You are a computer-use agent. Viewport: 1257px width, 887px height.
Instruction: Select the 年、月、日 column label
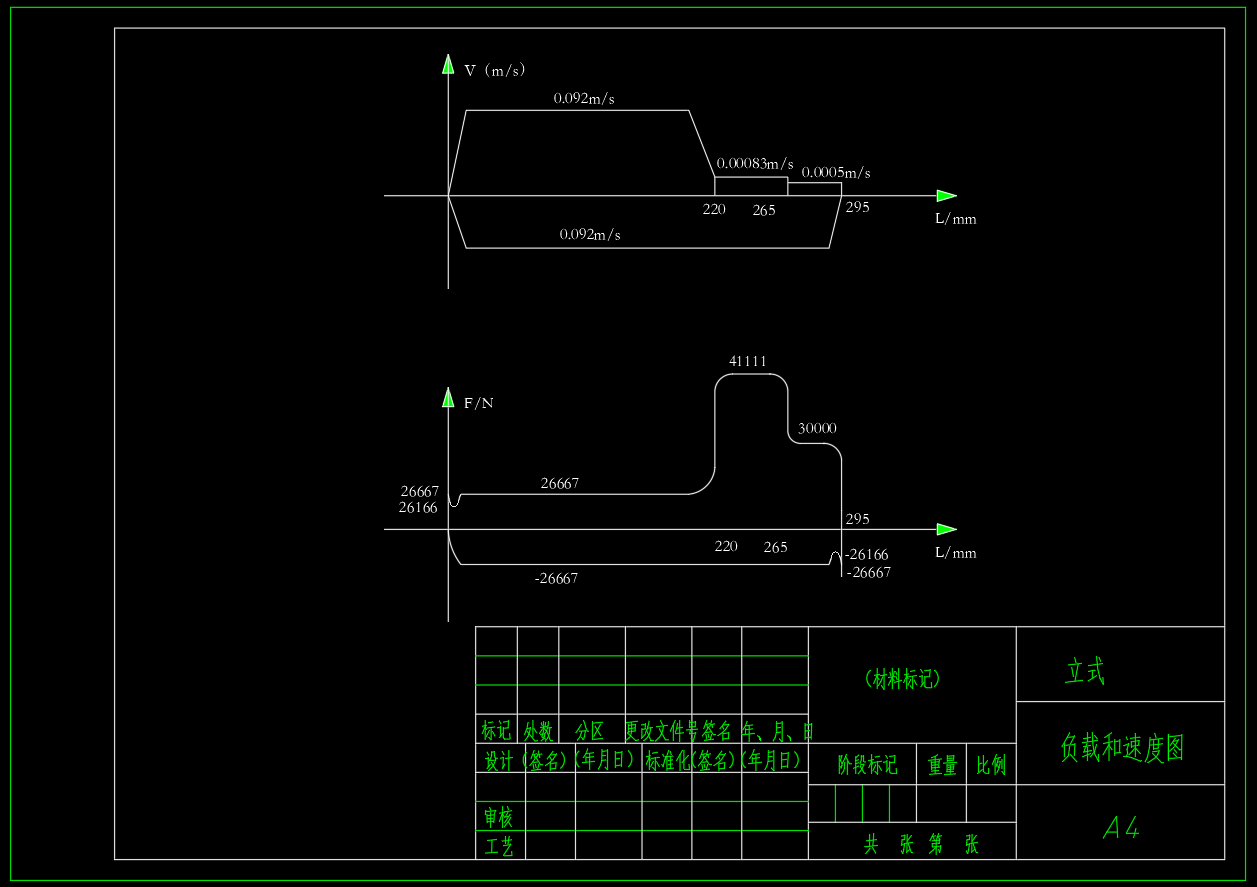(778, 730)
